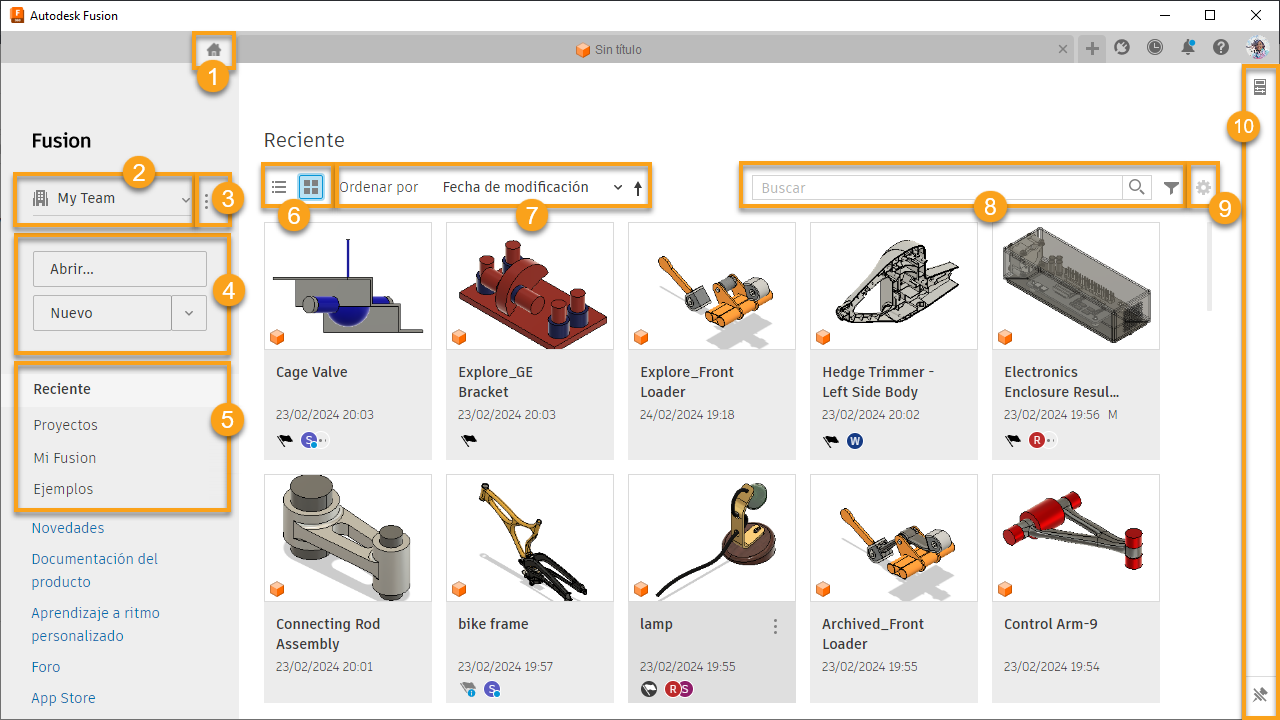Open the Novedades link

tap(68, 528)
